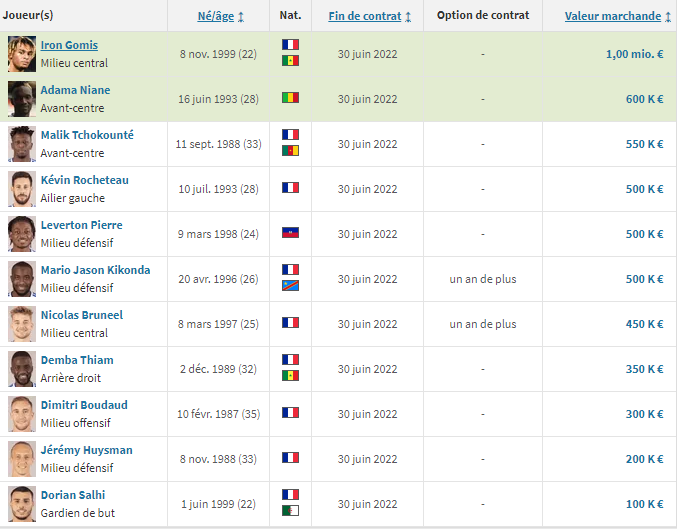Click Algeria flag in Dorian Salhi row

(290, 511)
